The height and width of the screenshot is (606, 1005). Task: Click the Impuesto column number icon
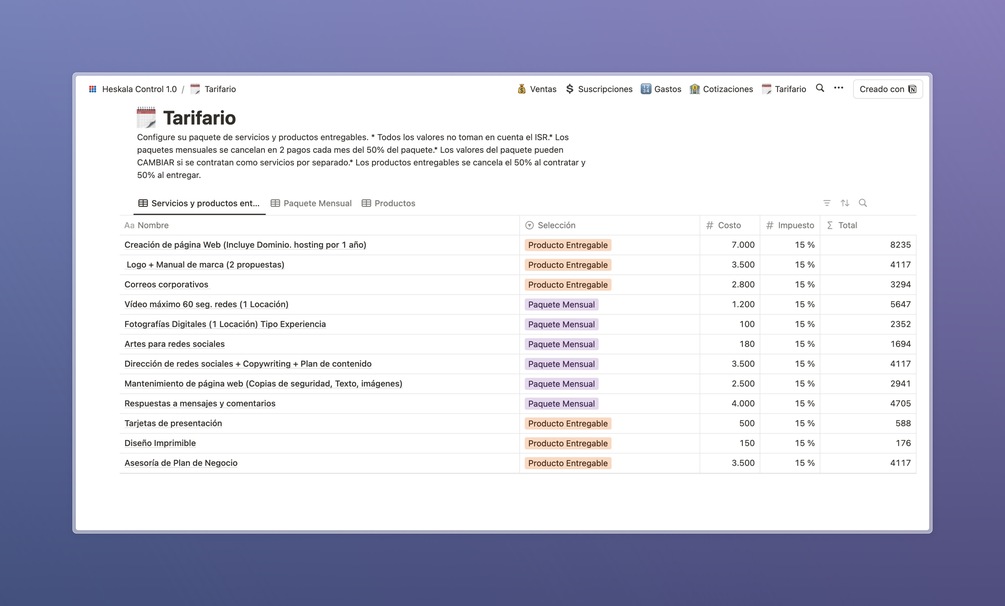[x=770, y=225]
